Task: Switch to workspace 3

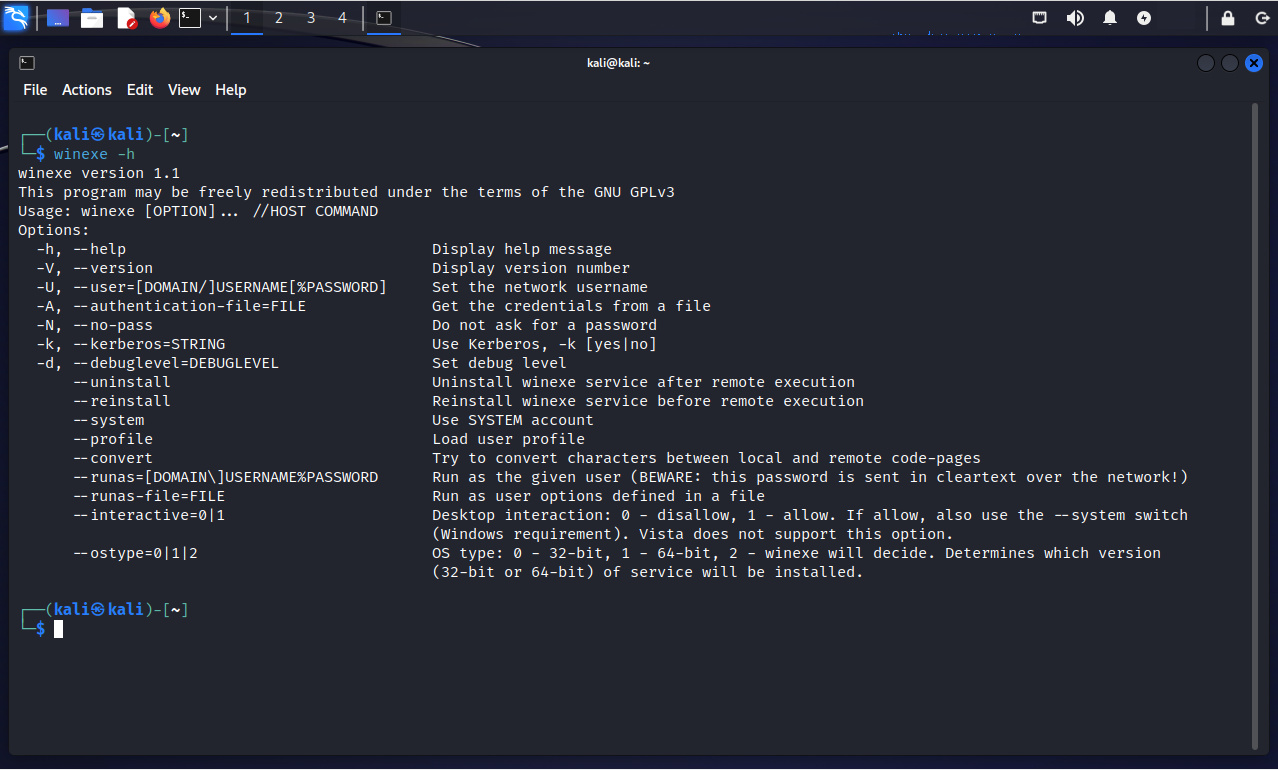Action: tap(311, 18)
